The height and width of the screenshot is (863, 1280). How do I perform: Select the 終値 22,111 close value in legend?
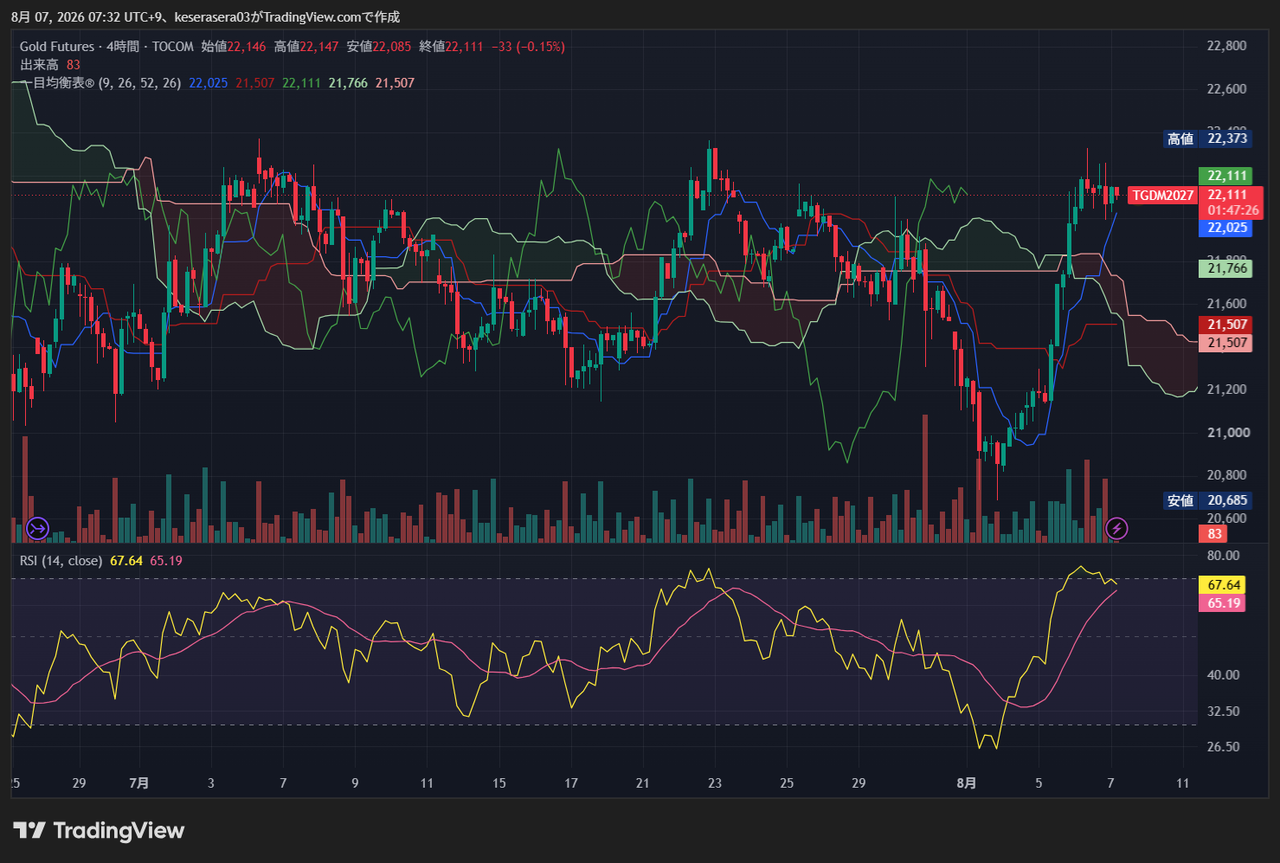click(x=452, y=47)
